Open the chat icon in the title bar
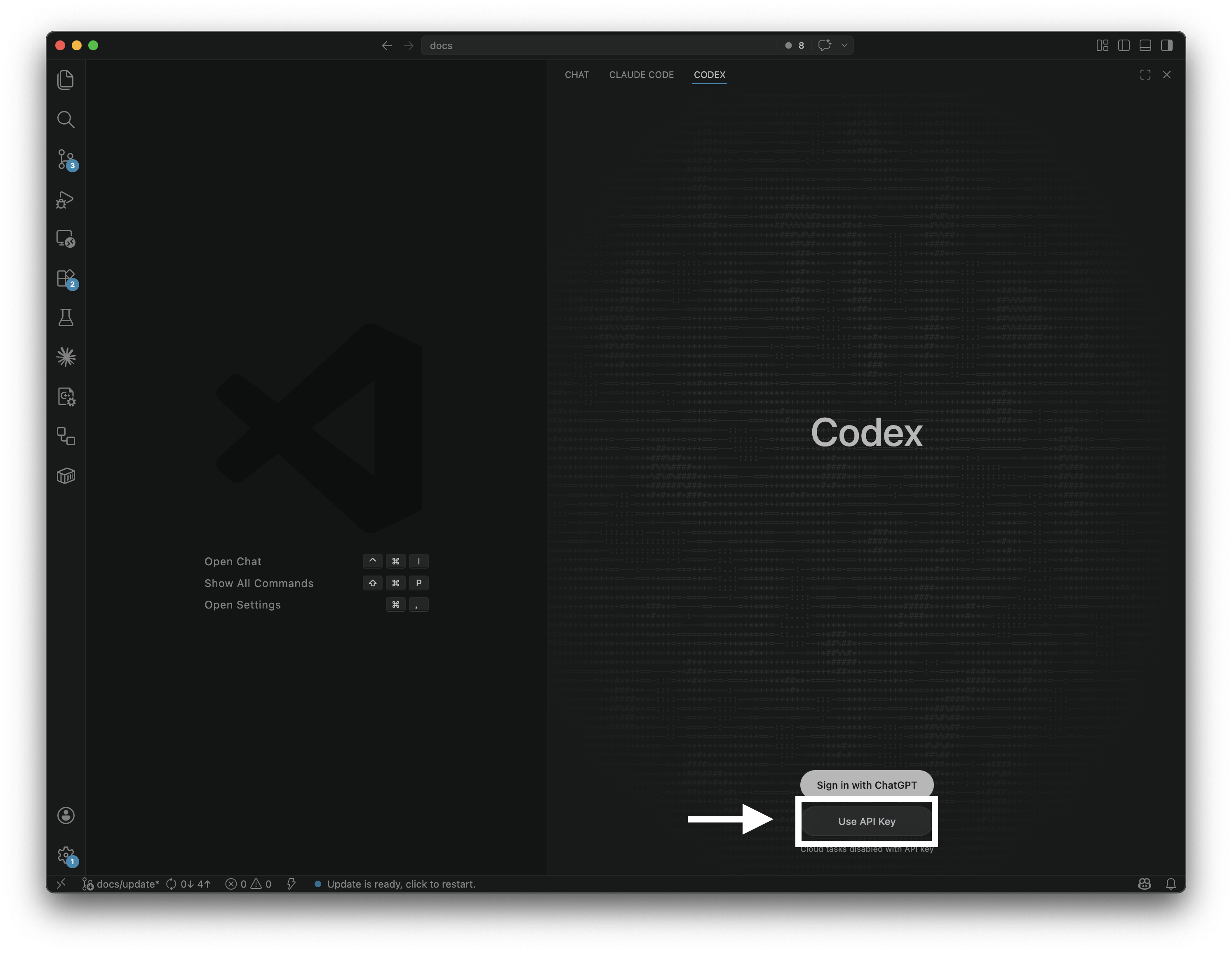This screenshot has height=954, width=1232. [x=824, y=45]
